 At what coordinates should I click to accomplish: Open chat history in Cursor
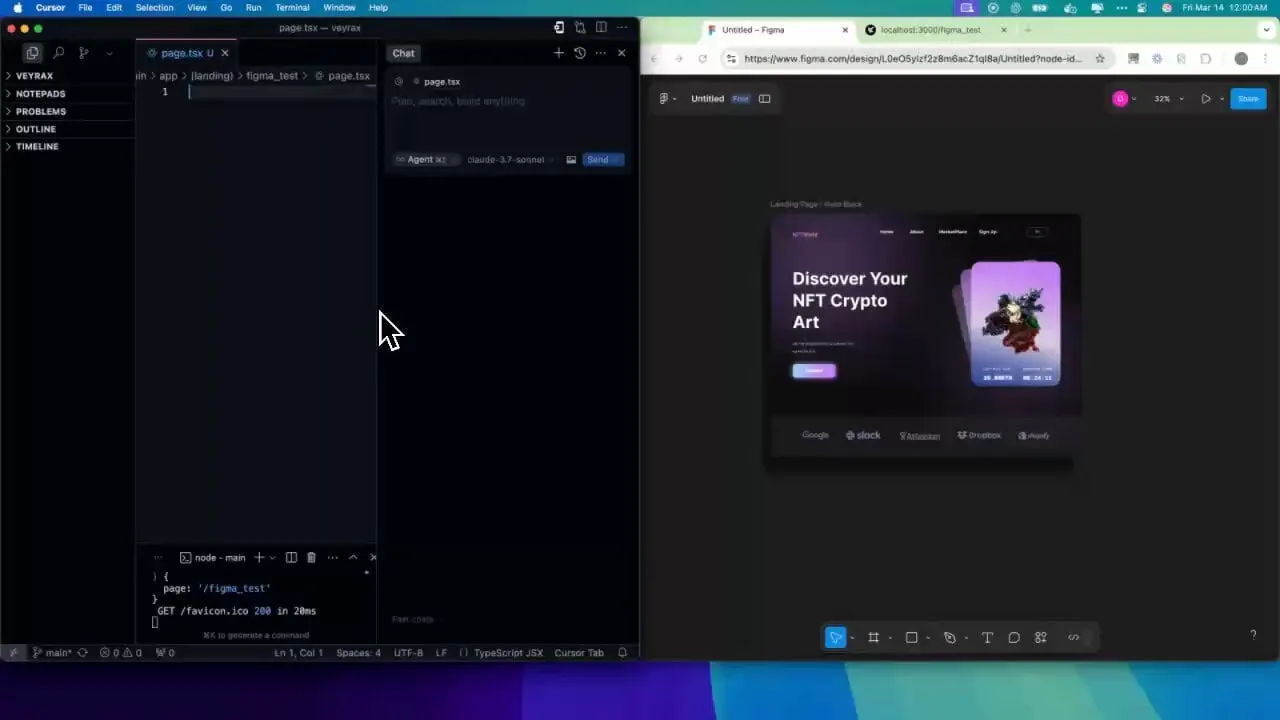[x=580, y=53]
